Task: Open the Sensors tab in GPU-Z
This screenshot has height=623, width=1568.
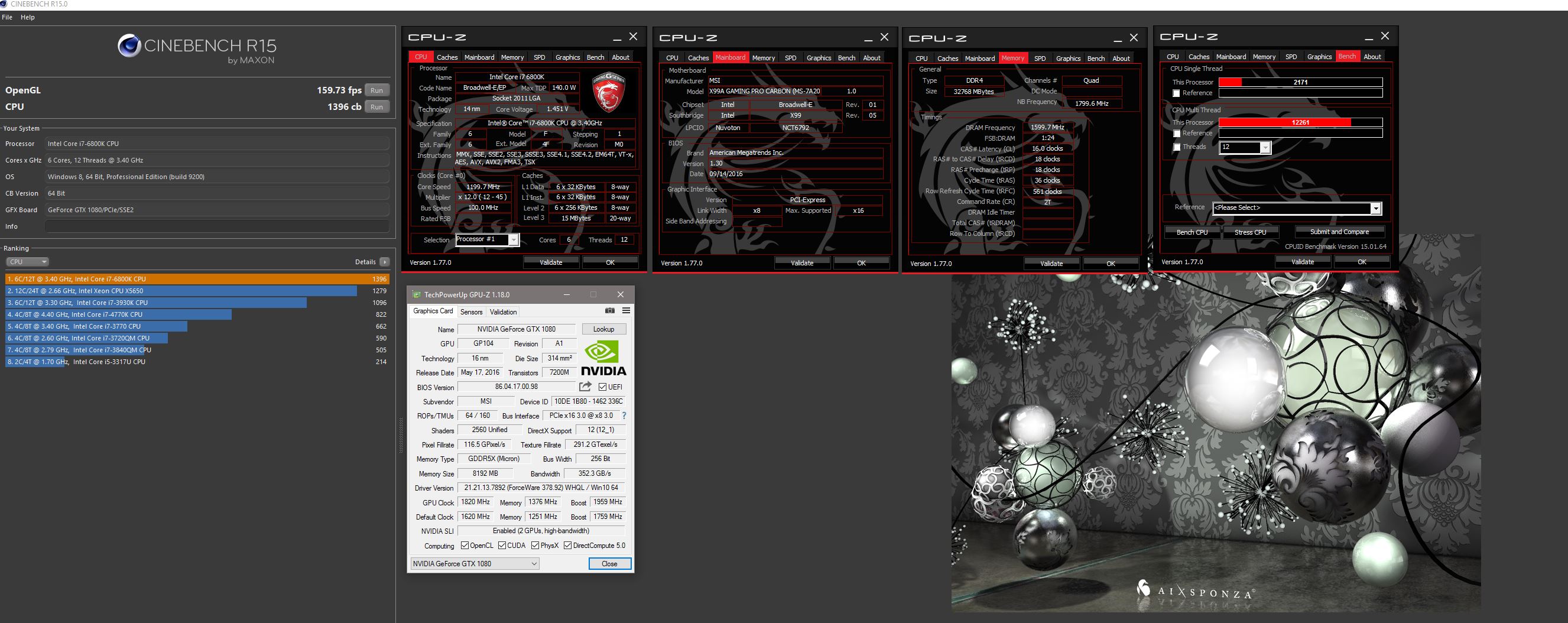Action: tap(471, 312)
